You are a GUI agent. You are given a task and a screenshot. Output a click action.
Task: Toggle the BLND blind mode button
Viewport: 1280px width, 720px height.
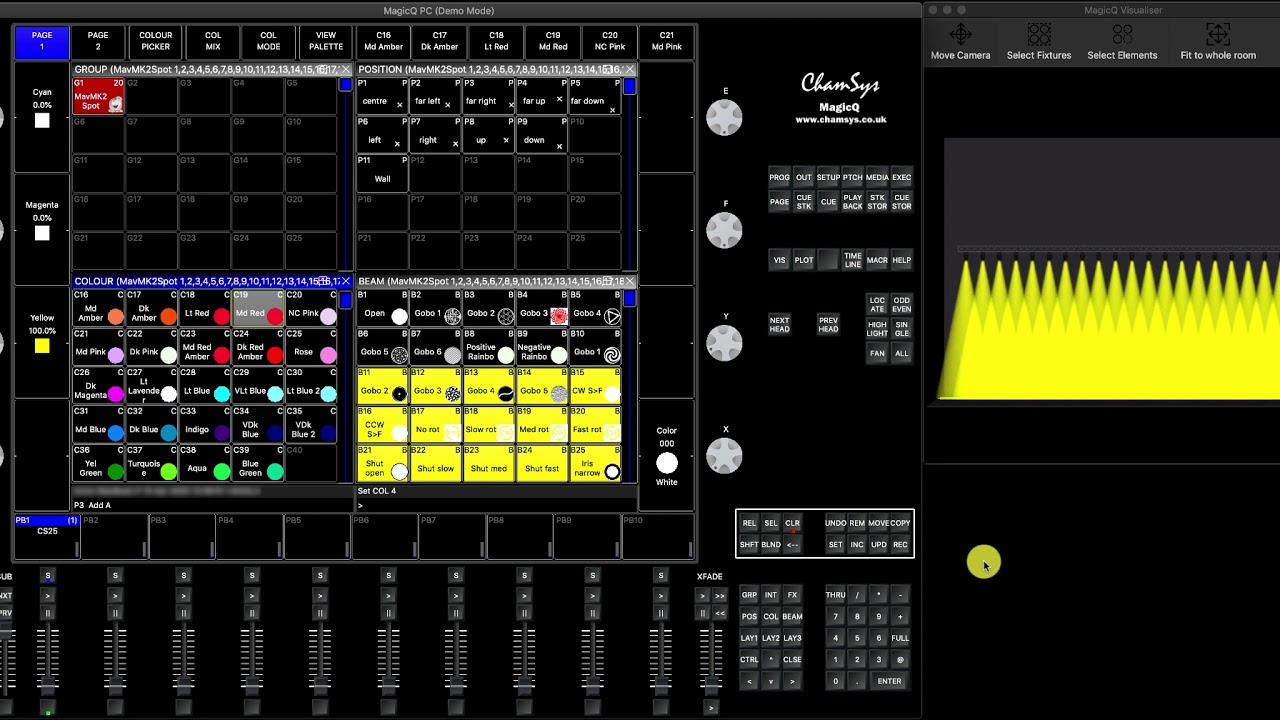tap(770, 545)
